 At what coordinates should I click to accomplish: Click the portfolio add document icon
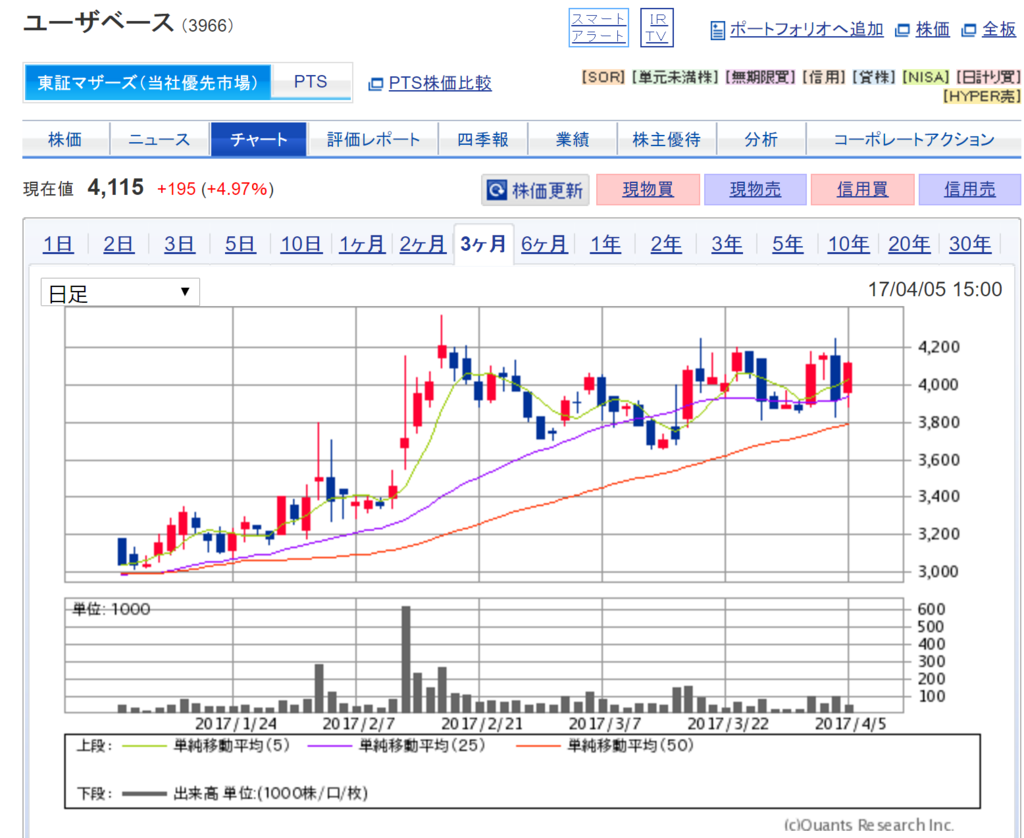[717, 30]
